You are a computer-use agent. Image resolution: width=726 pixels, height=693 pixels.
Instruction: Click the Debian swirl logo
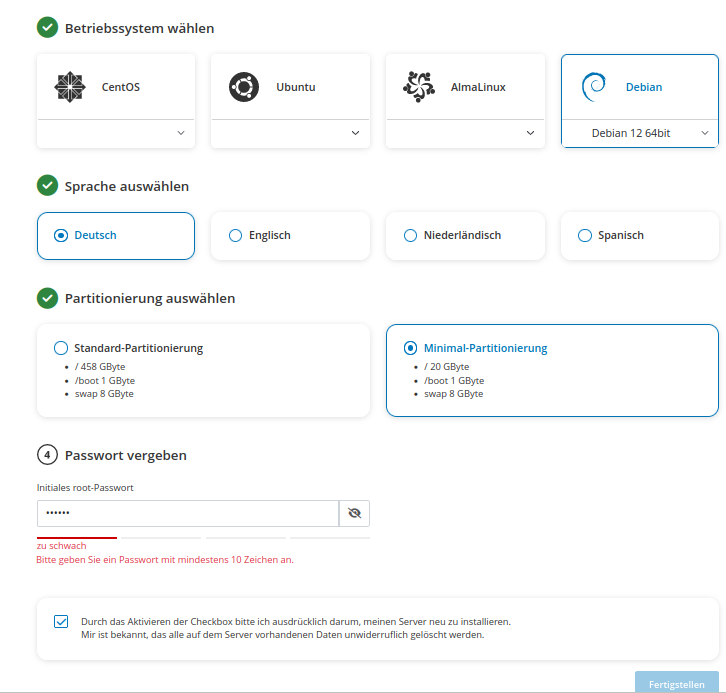[594, 87]
